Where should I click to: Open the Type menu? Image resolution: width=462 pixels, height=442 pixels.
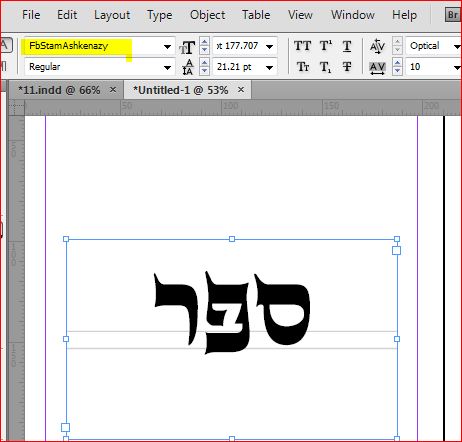[160, 15]
